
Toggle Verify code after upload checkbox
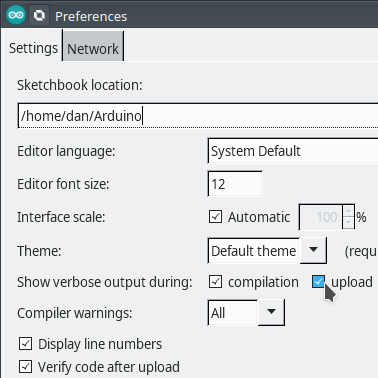[x=26, y=367]
